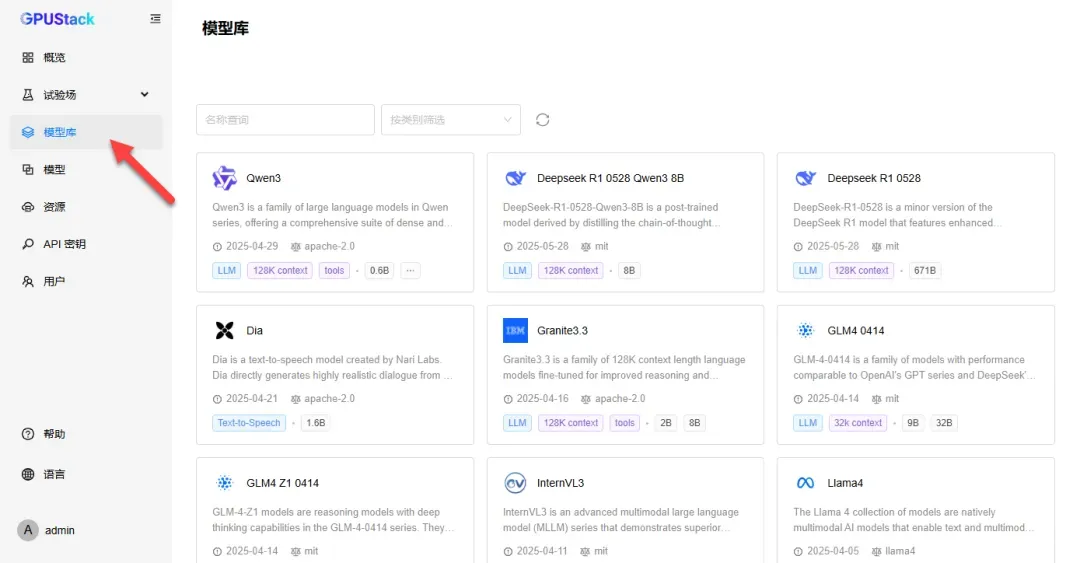
Task: Select 模型库 in the sidebar
Action: tap(86, 132)
